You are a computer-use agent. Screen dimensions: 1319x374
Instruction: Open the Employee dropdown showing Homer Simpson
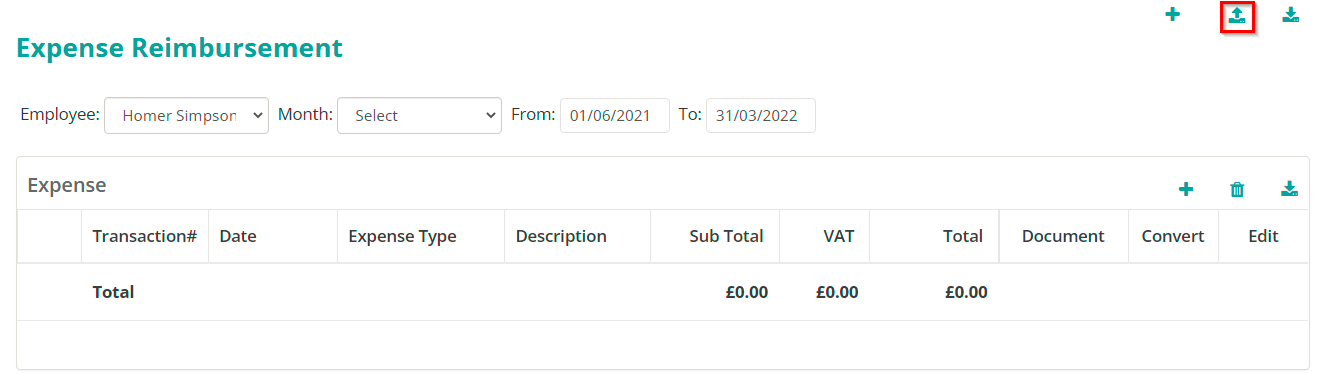(186, 115)
